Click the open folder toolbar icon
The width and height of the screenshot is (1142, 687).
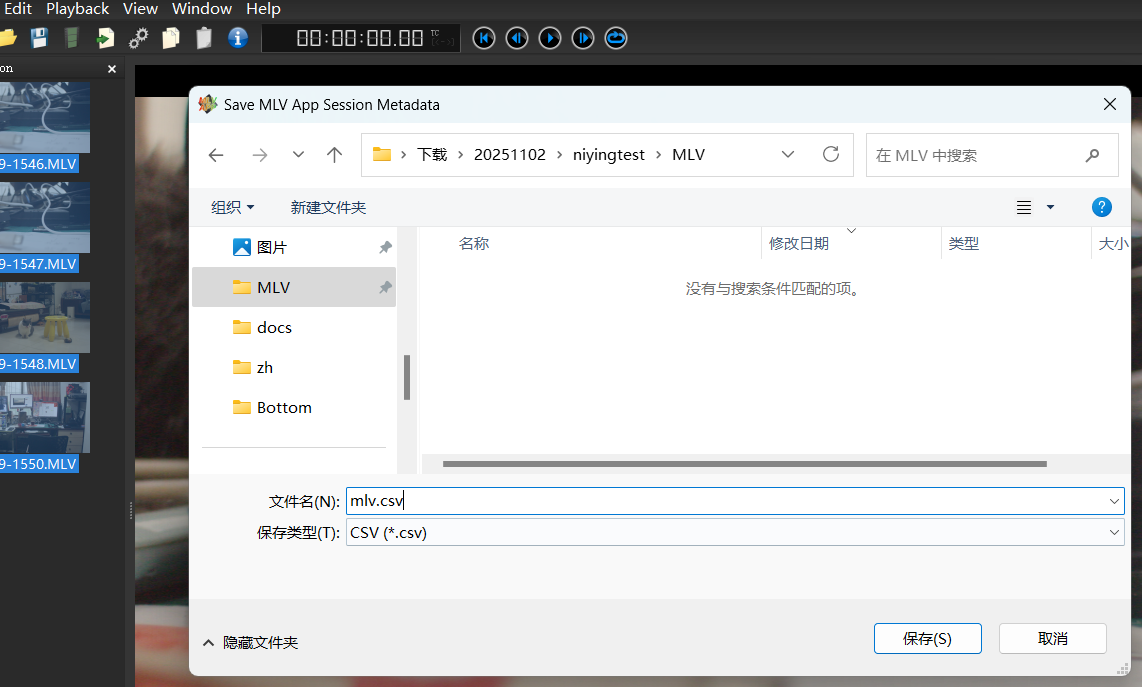click(x=7, y=38)
